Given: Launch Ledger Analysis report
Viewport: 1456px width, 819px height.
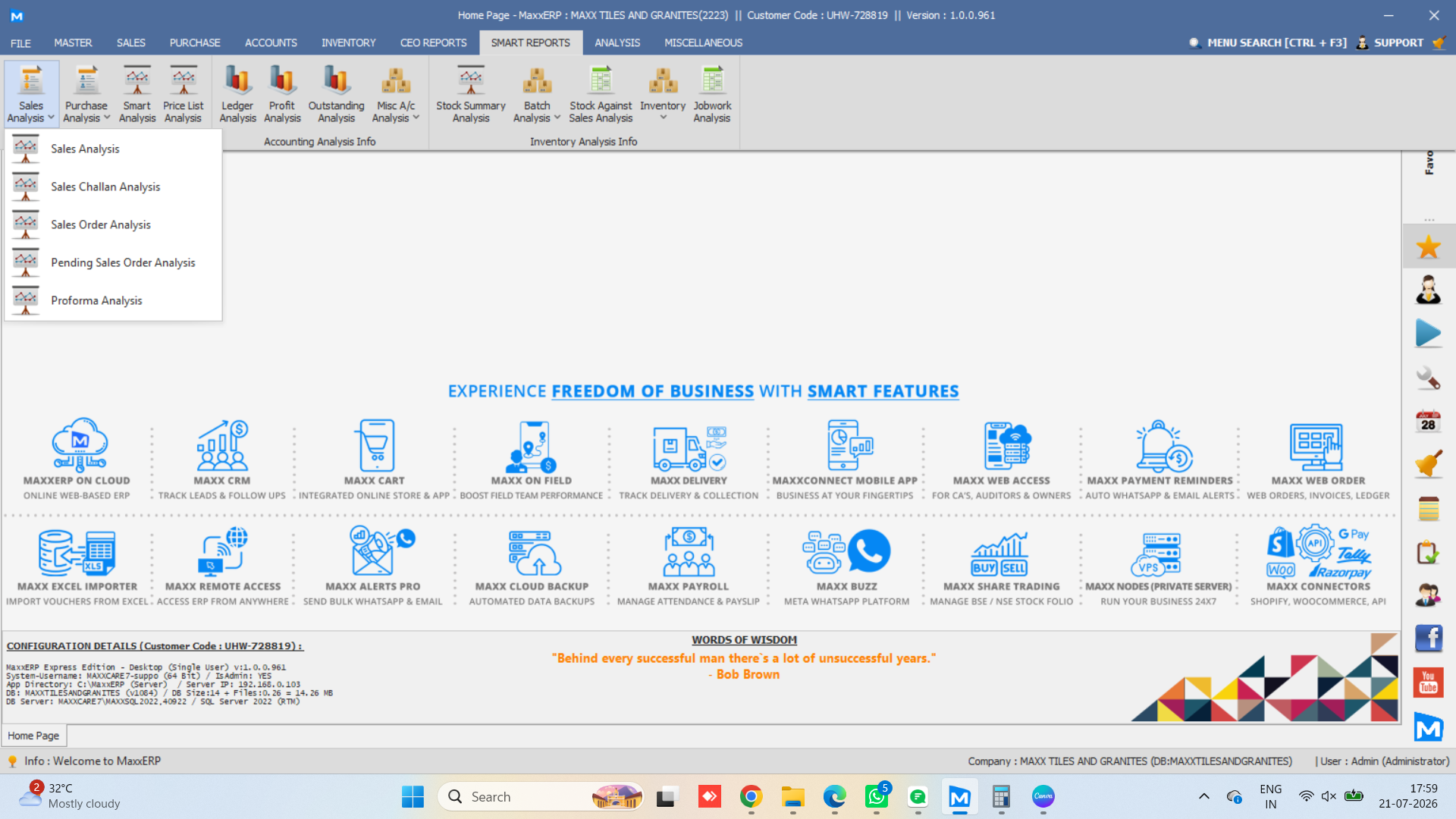Looking at the screenshot, I should [237, 94].
